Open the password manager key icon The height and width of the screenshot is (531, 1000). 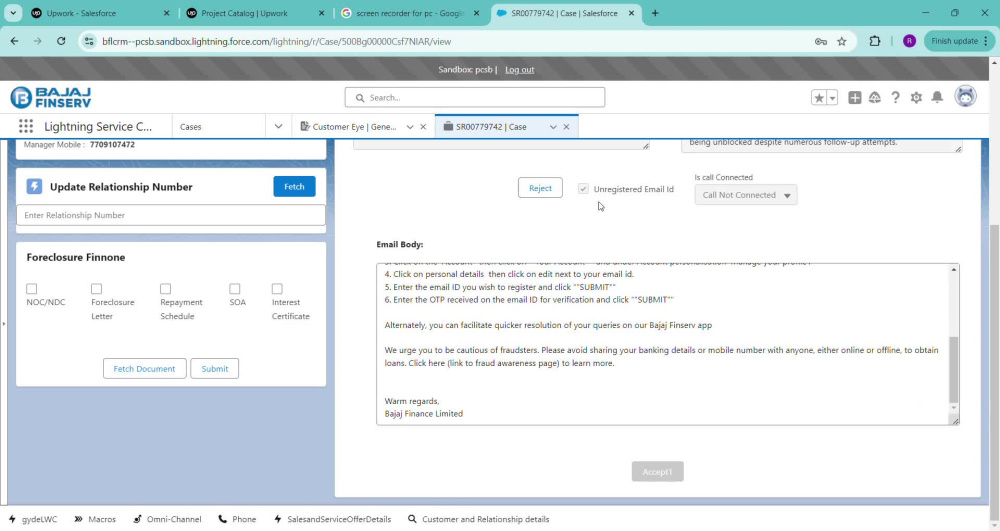821,41
